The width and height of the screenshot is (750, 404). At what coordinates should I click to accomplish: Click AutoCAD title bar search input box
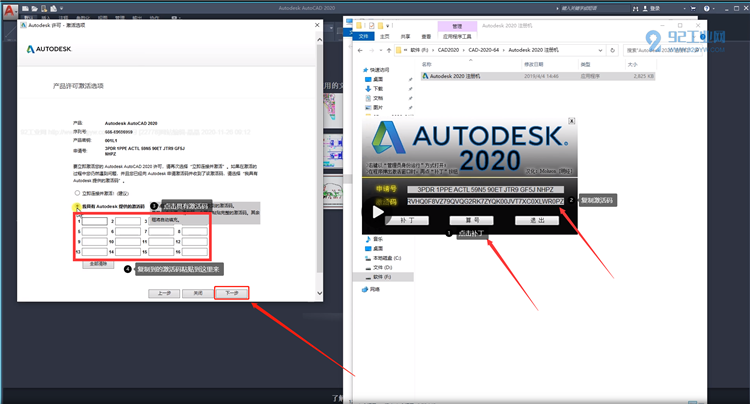595,8
